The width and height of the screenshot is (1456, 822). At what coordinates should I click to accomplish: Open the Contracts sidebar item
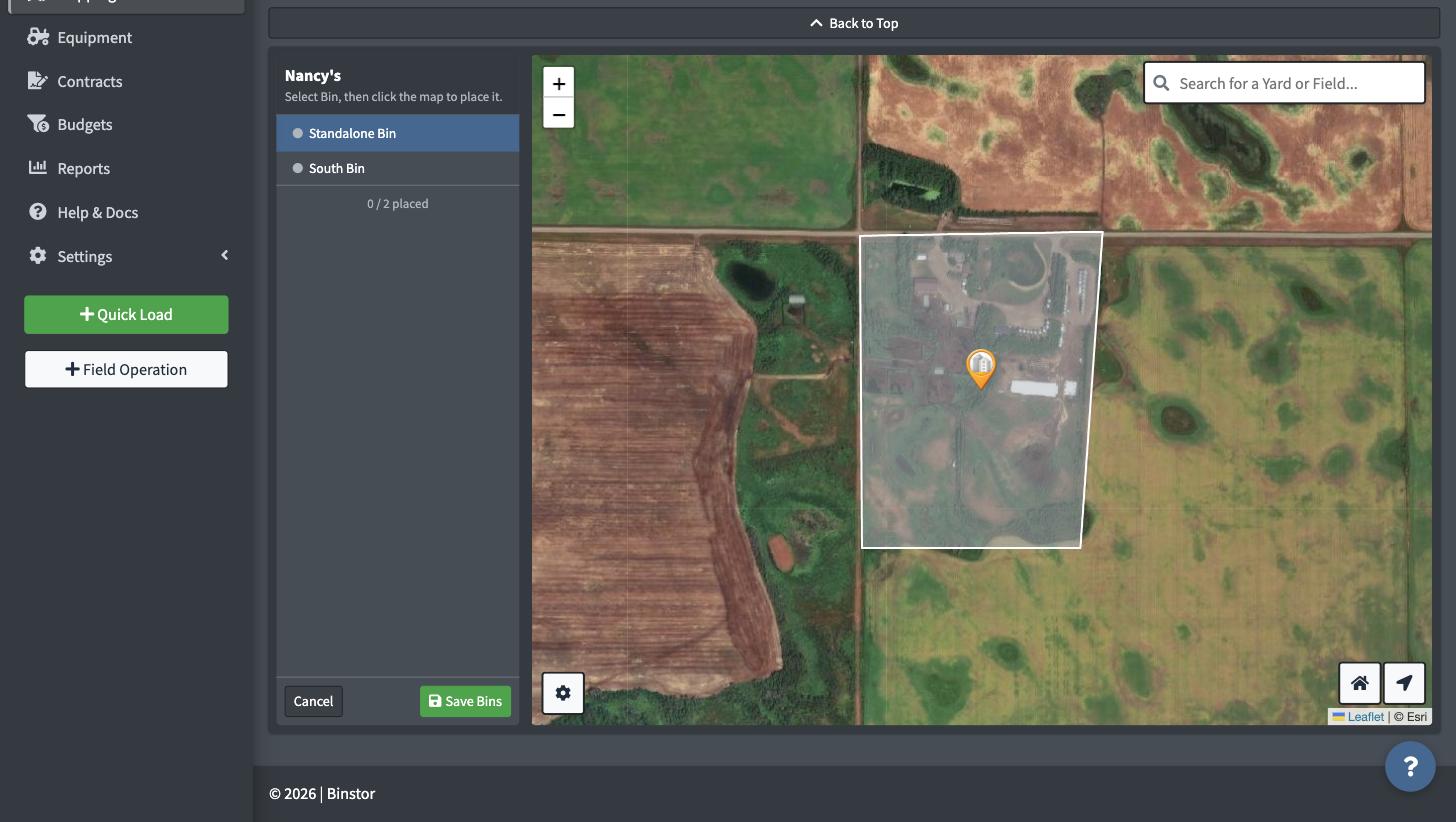coord(89,81)
